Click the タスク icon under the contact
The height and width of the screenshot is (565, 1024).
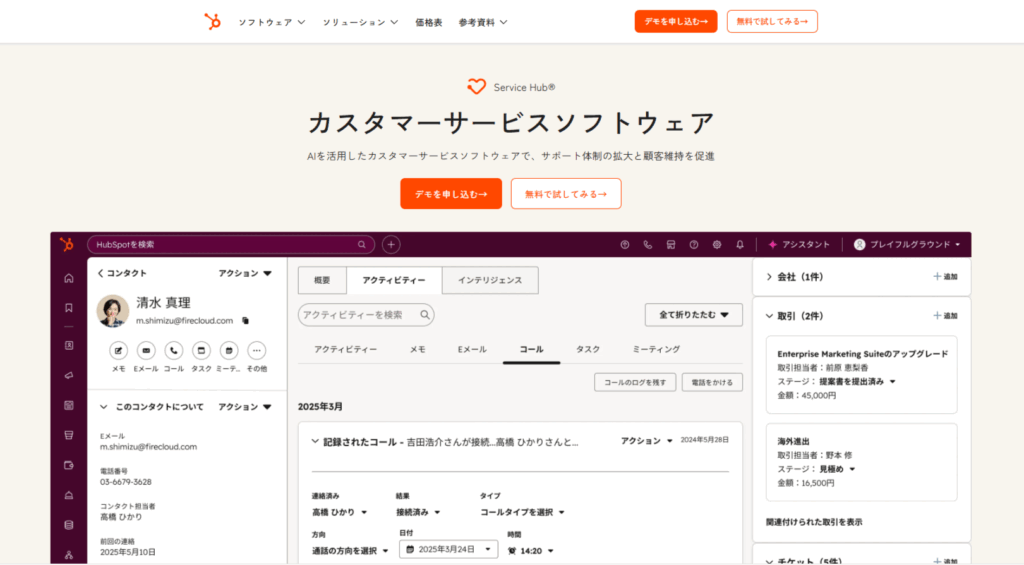click(201, 350)
